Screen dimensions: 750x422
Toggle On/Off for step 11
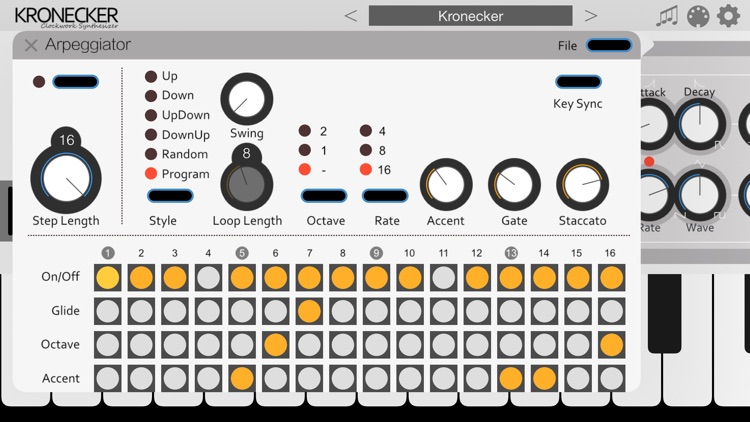(443, 278)
